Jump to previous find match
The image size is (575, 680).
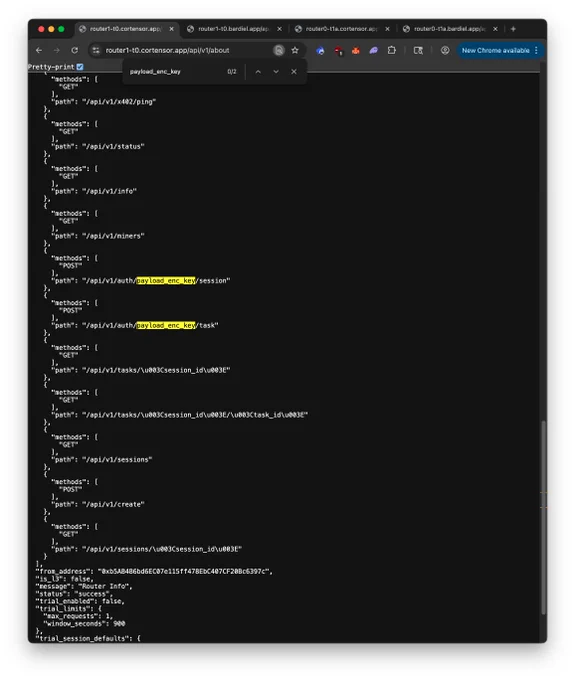point(258,72)
